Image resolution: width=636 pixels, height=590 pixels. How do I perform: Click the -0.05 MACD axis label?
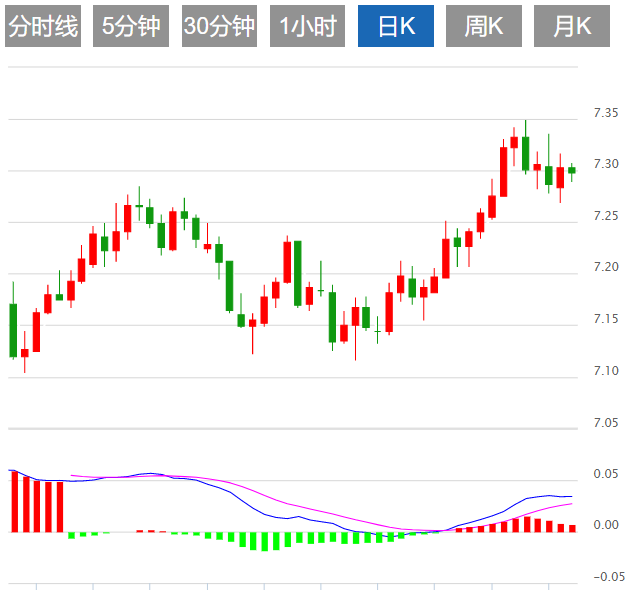[x=609, y=577]
